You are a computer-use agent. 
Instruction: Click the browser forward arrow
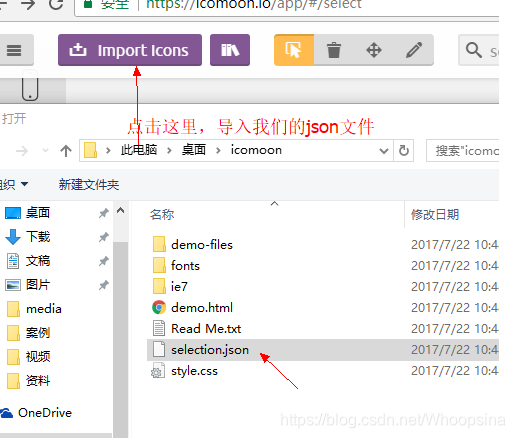(28, 5)
